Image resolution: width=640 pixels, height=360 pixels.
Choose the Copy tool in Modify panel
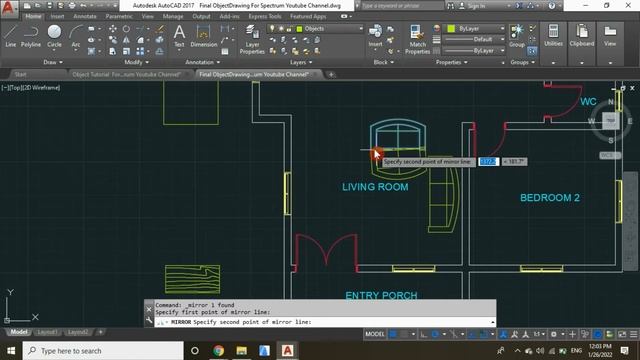click(x=113, y=40)
